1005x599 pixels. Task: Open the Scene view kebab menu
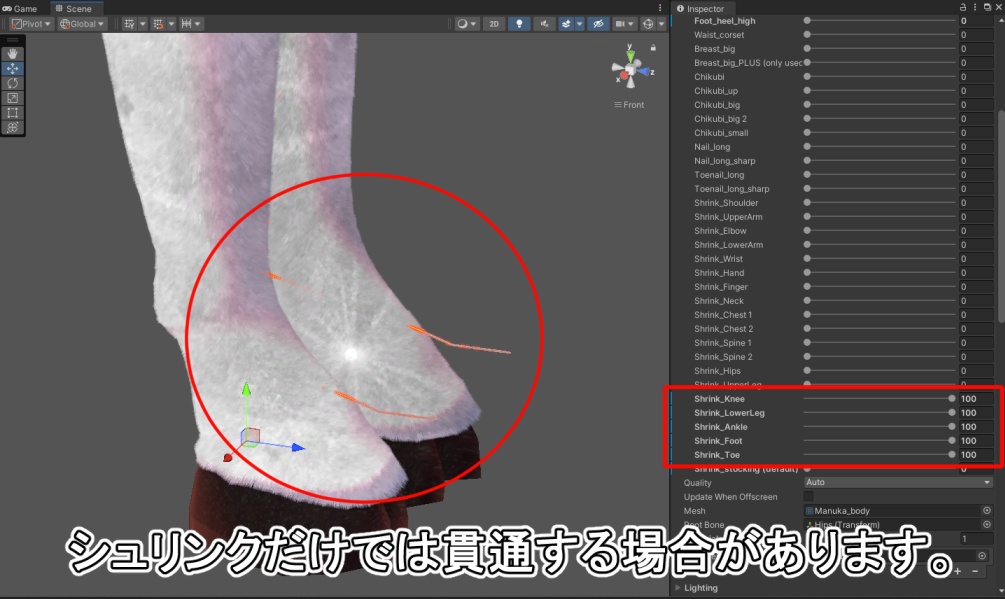[660, 8]
